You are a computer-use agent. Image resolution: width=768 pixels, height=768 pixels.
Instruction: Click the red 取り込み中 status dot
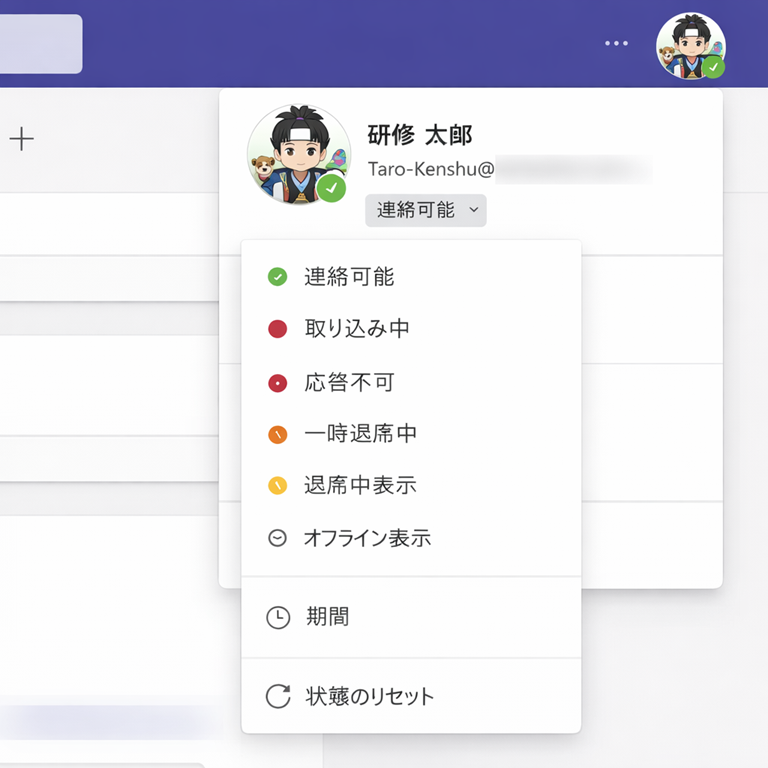[278, 329]
